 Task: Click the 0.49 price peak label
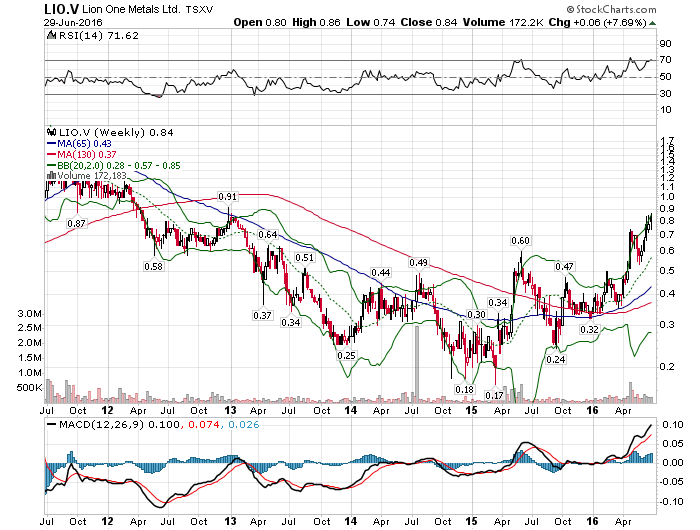point(418,263)
